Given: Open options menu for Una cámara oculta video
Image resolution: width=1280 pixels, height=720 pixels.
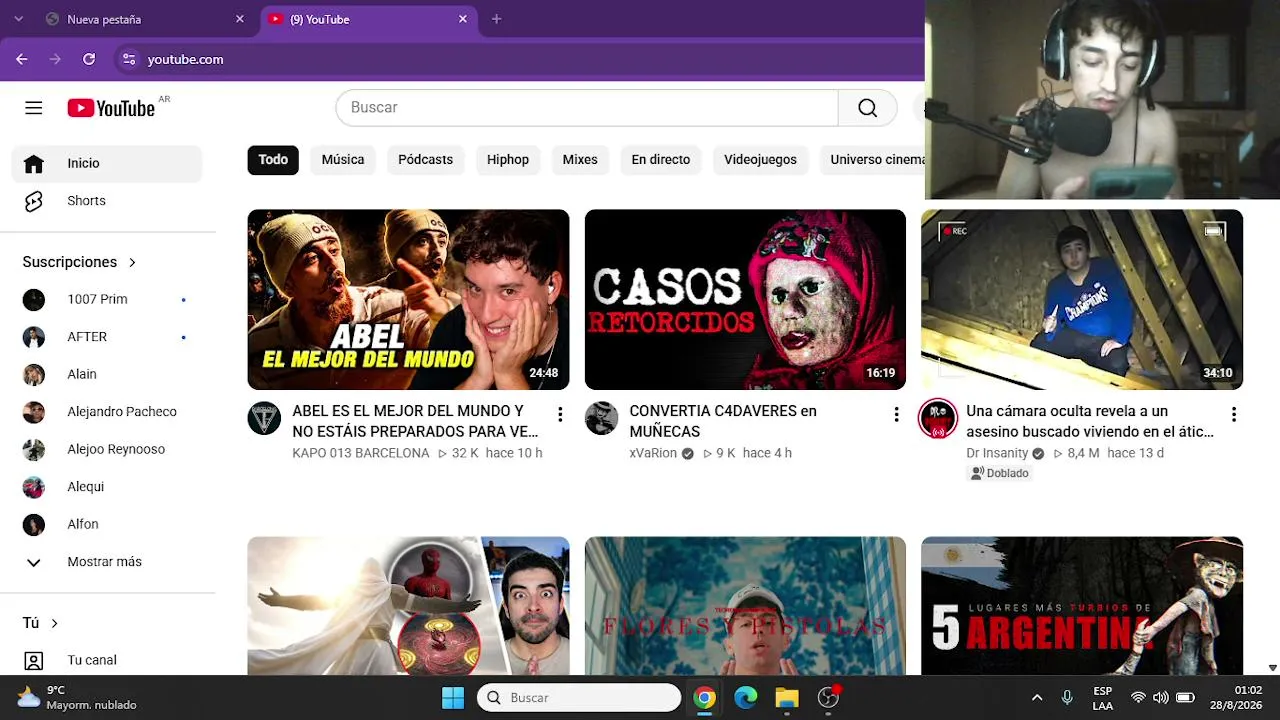Looking at the screenshot, I should [1234, 414].
